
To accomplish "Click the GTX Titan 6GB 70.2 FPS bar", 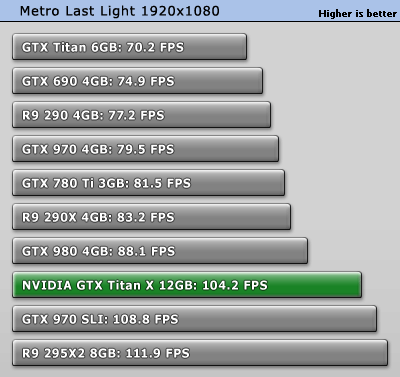I will (x=130, y=47).
